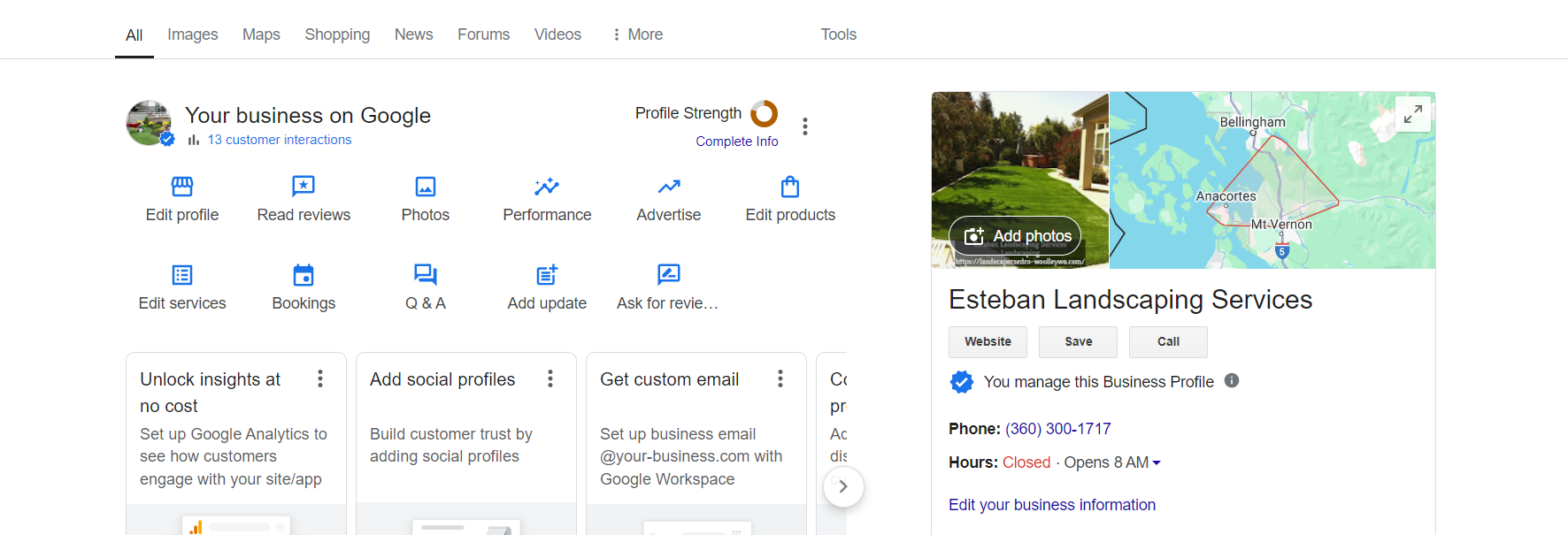Open the business menu next to Profile Strength

point(805,126)
